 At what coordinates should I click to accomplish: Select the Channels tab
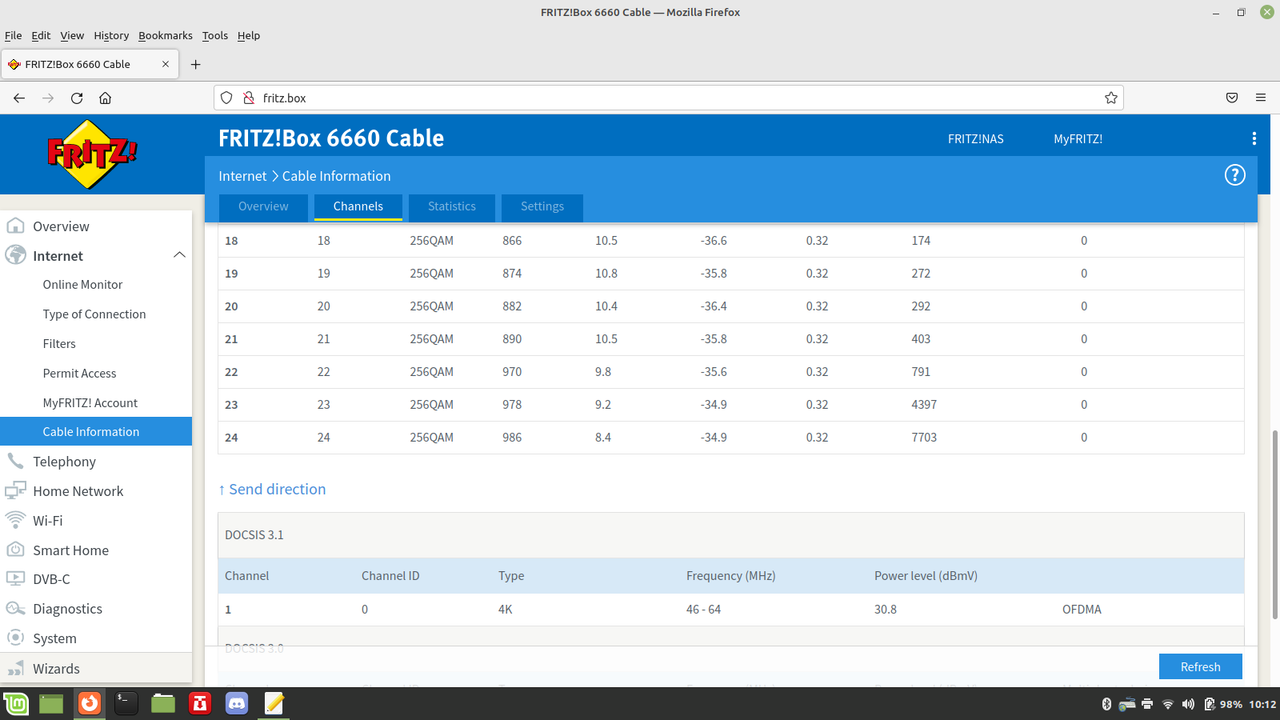pyautogui.click(x=358, y=207)
